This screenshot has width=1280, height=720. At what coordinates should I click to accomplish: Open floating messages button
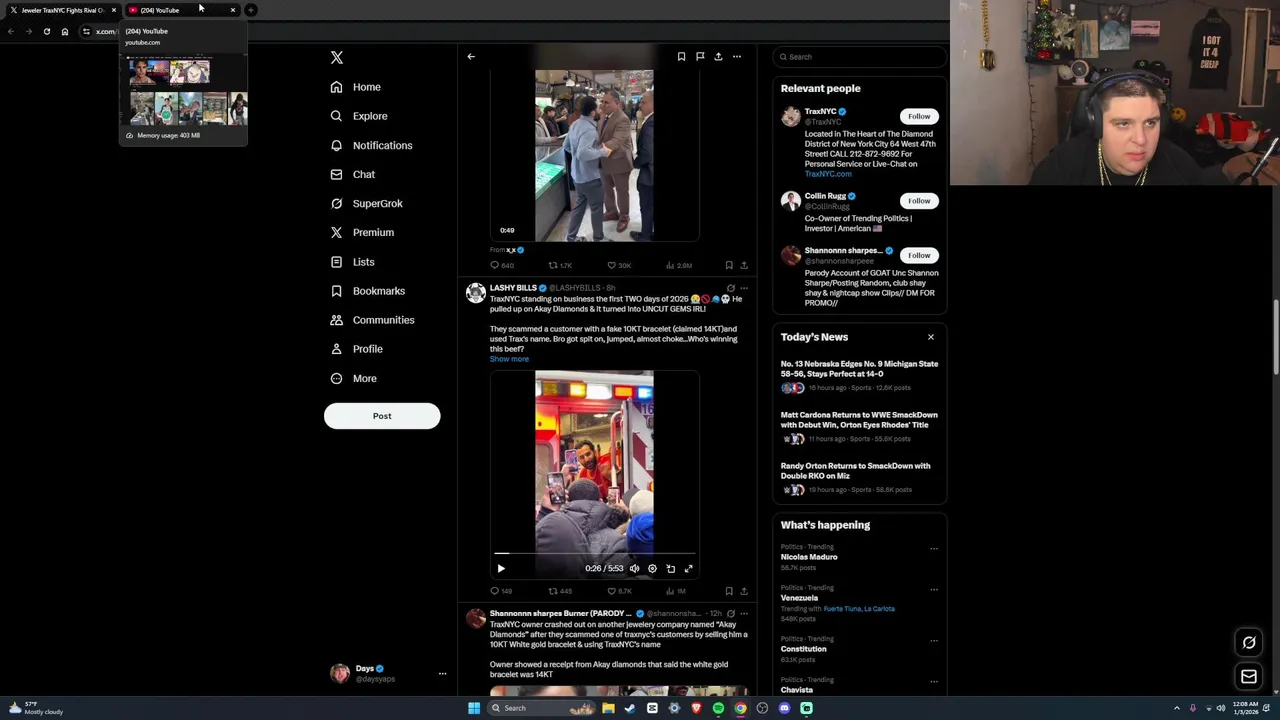click(1249, 677)
